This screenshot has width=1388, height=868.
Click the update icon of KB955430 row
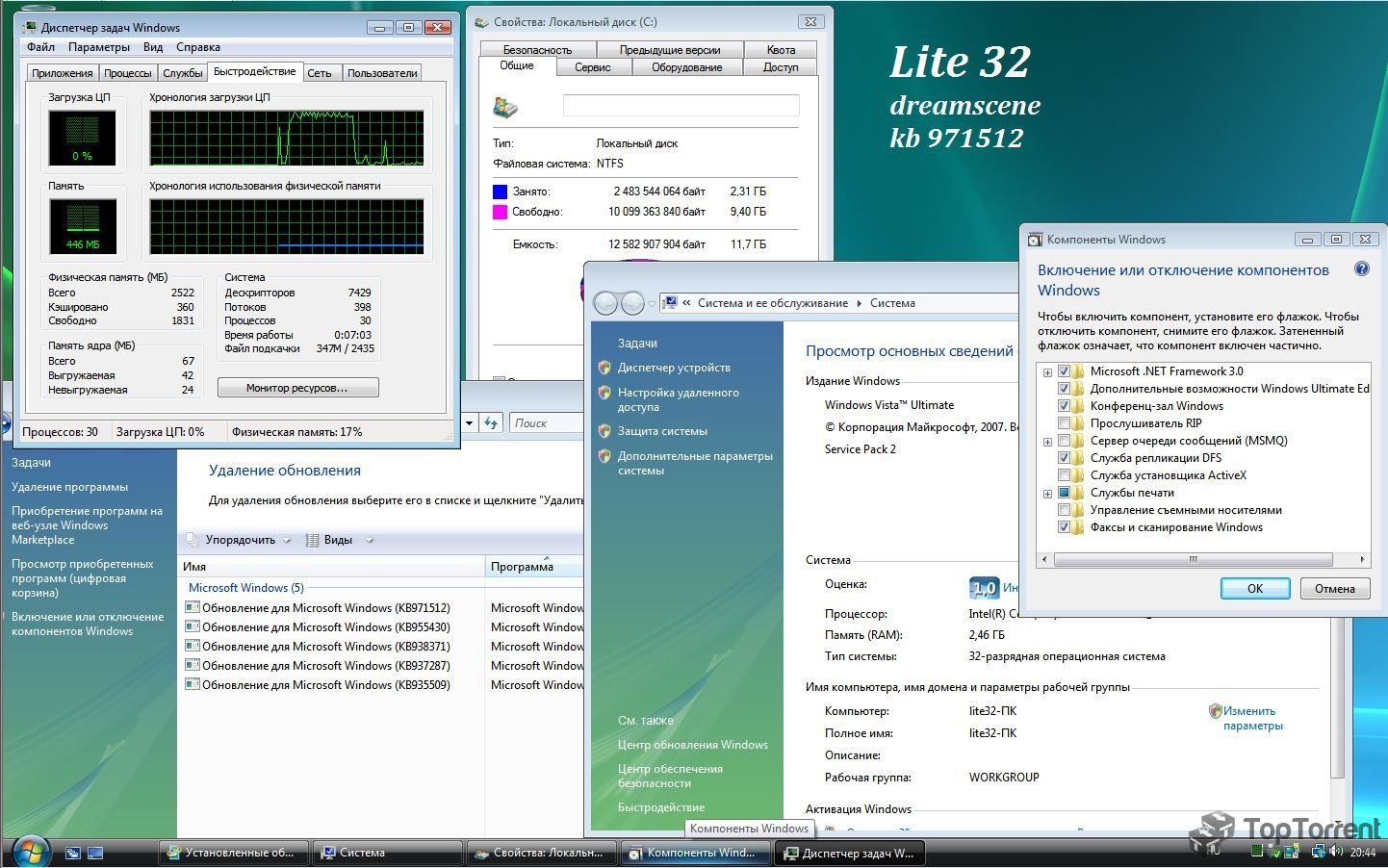coord(193,626)
